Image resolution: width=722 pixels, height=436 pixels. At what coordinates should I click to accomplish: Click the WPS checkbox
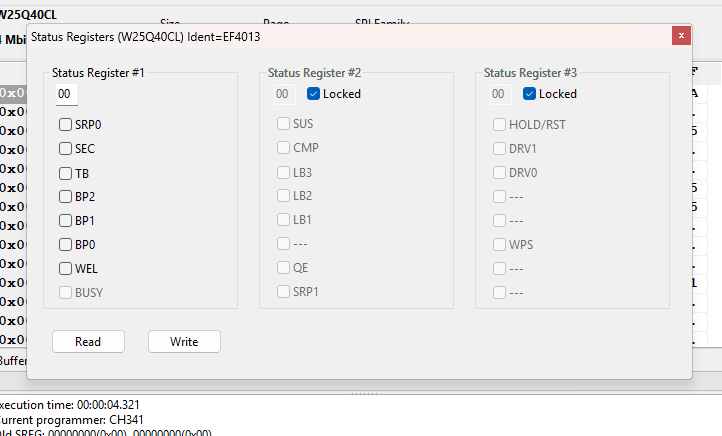pyautogui.click(x=499, y=244)
